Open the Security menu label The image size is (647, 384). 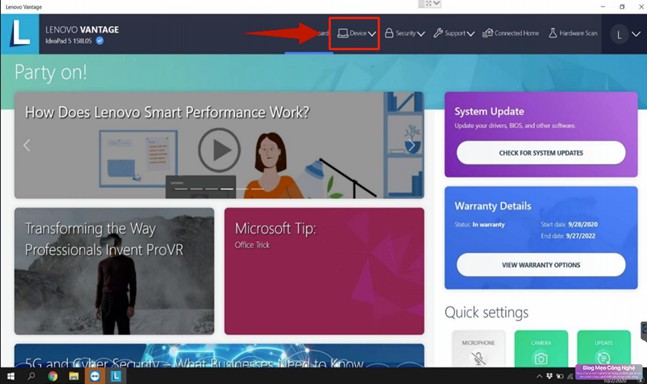point(406,33)
